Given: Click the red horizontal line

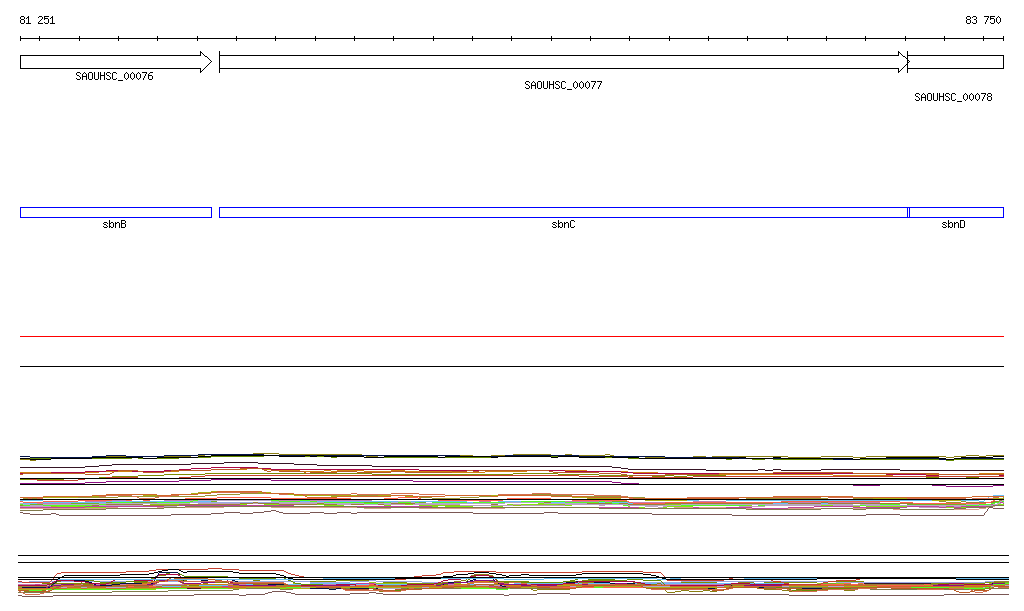Looking at the screenshot, I should [512, 337].
